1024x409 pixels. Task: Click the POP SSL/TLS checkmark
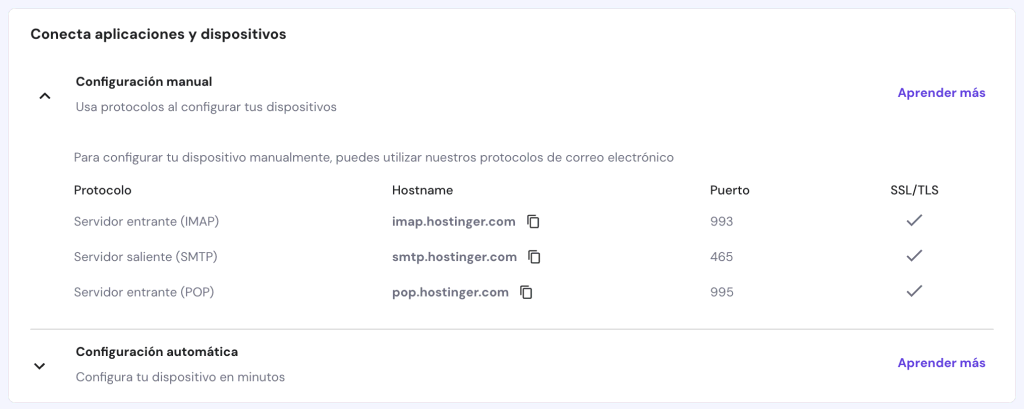[x=913, y=291]
